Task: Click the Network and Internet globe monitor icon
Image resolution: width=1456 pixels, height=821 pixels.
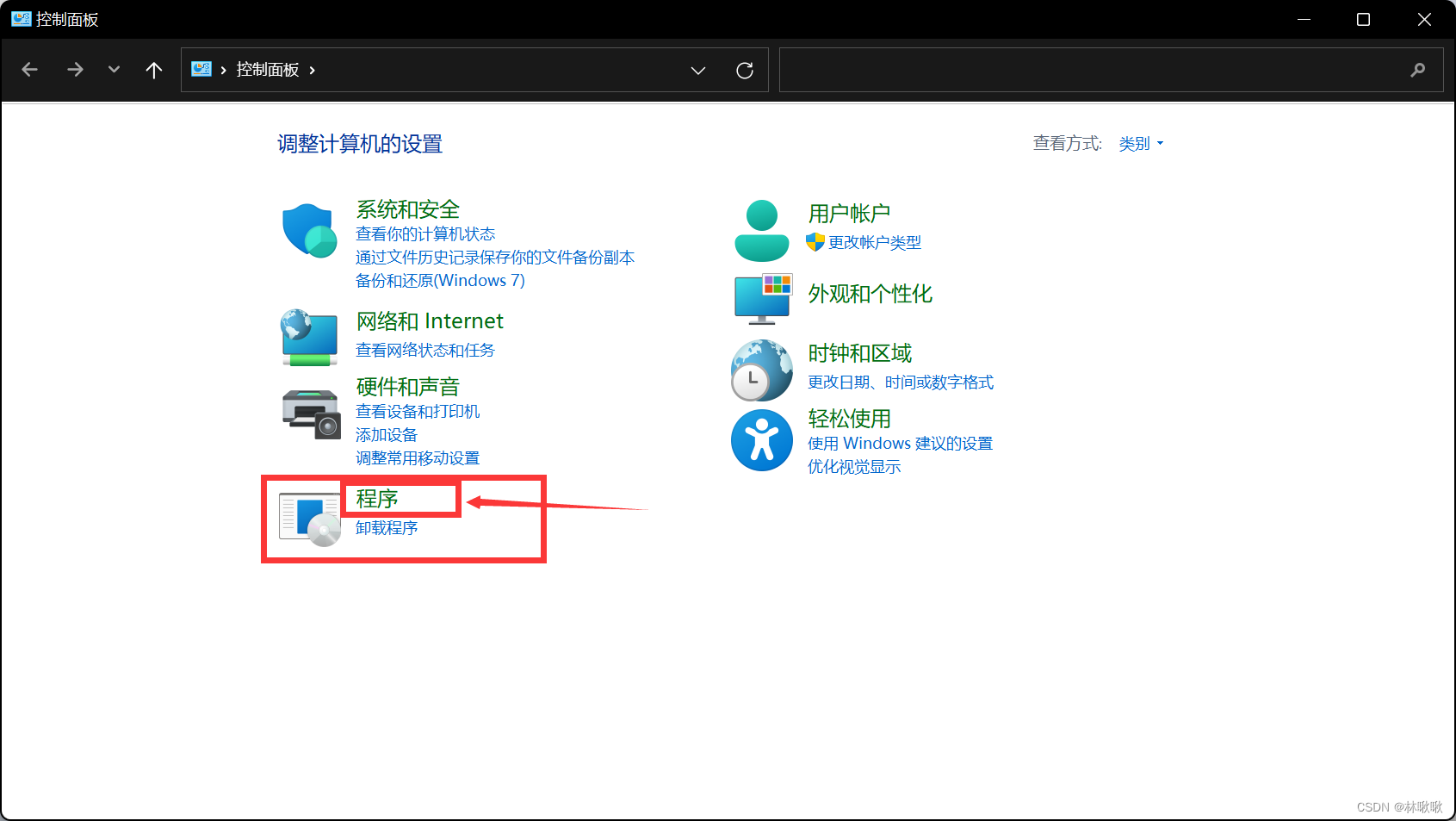Action: point(310,337)
